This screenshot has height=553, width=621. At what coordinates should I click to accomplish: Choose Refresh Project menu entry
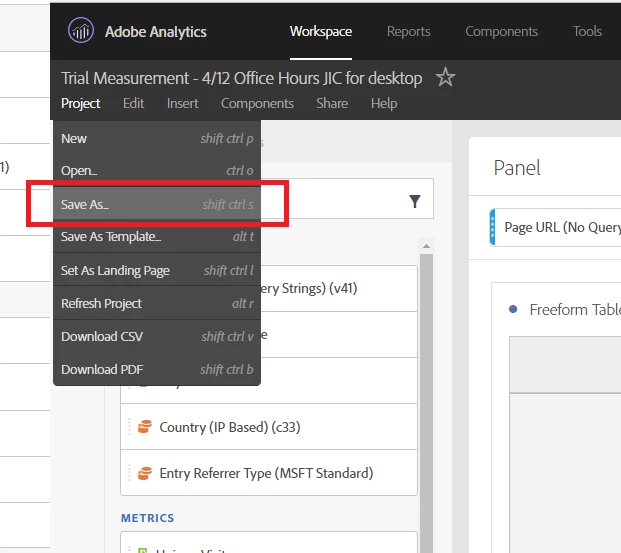click(x=157, y=303)
